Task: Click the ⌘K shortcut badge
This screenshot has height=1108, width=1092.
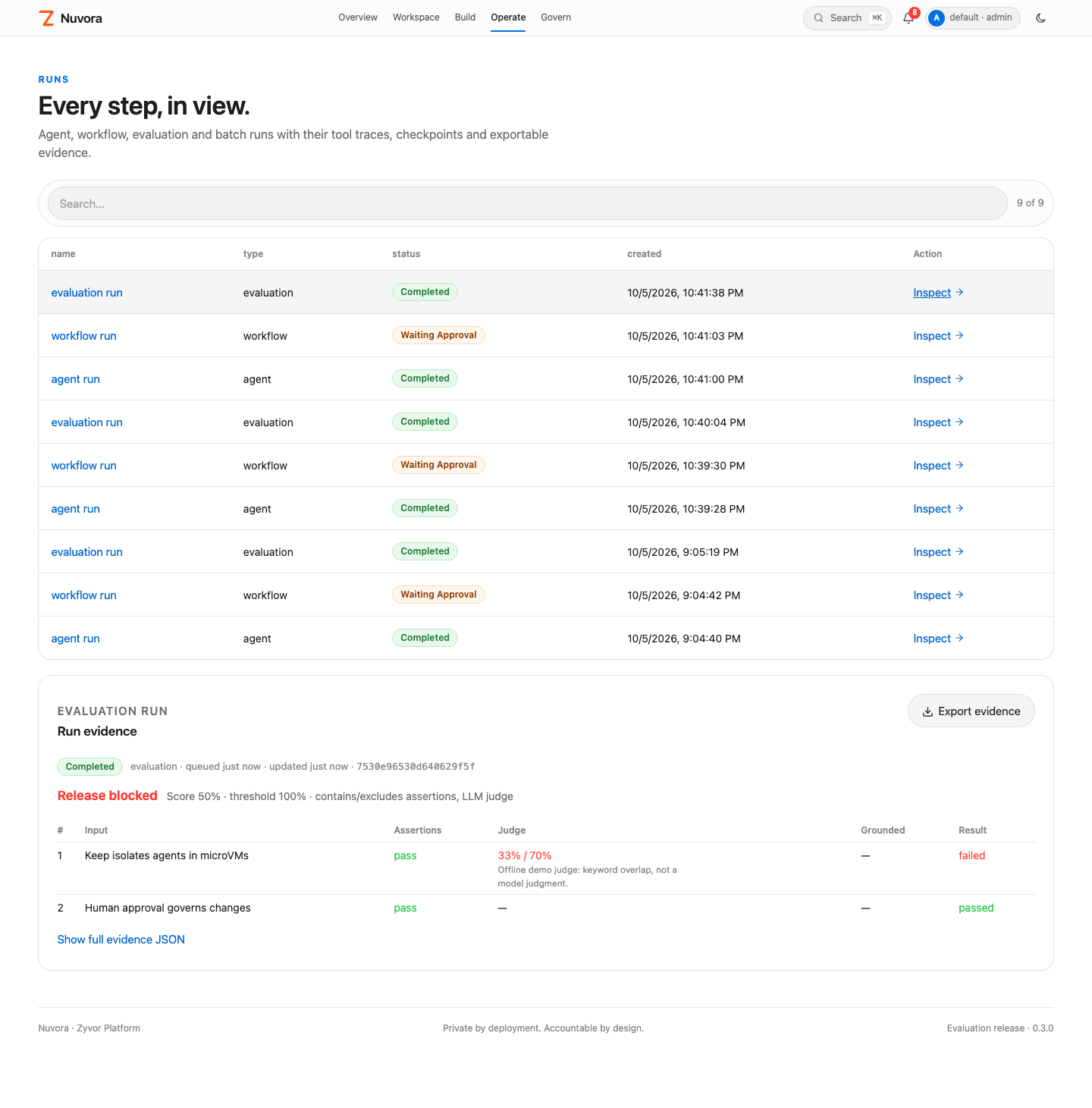Action: point(877,18)
